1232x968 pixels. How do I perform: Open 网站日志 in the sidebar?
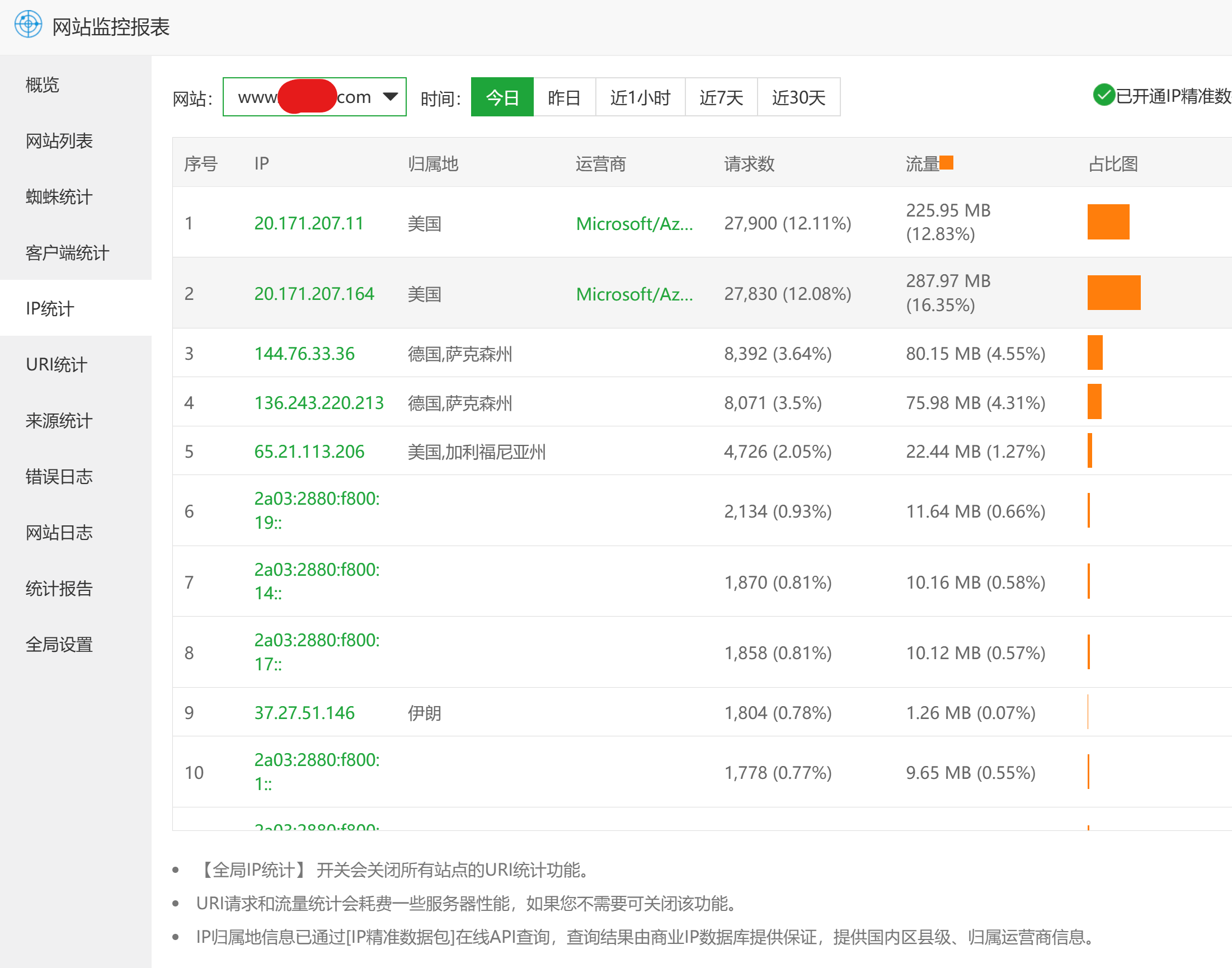coord(76,532)
